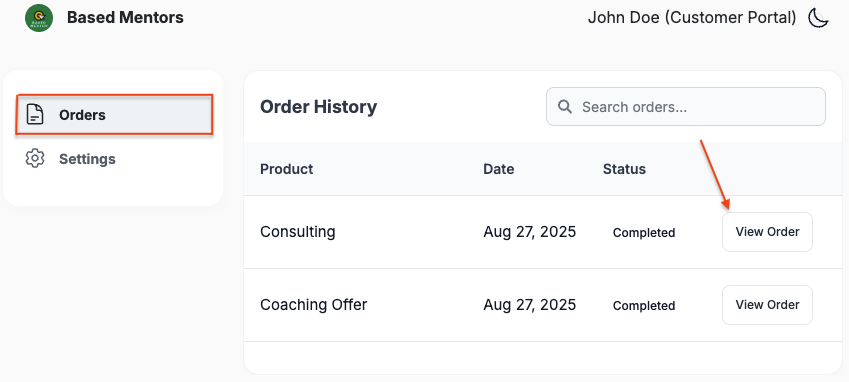The image size is (849, 382).
Task: Click the Product column header
Action: click(x=286, y=169)
